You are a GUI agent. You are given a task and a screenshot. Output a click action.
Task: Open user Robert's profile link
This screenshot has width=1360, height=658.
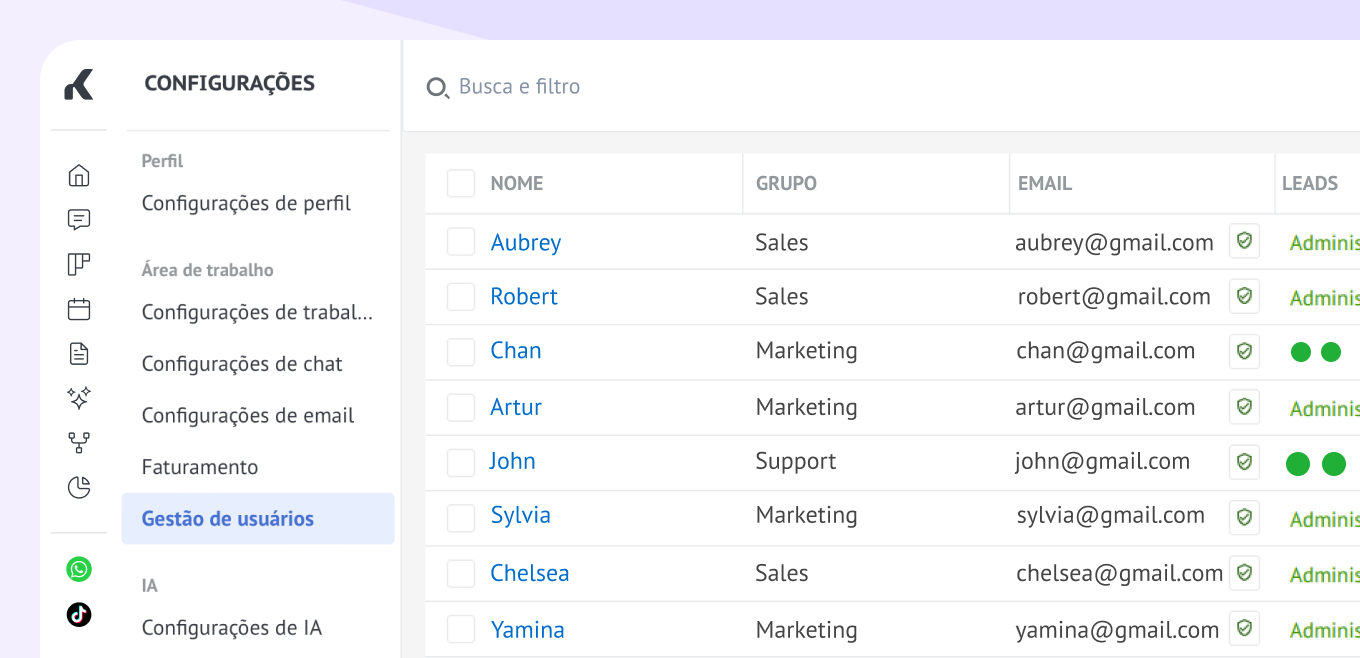pos(524,297)
